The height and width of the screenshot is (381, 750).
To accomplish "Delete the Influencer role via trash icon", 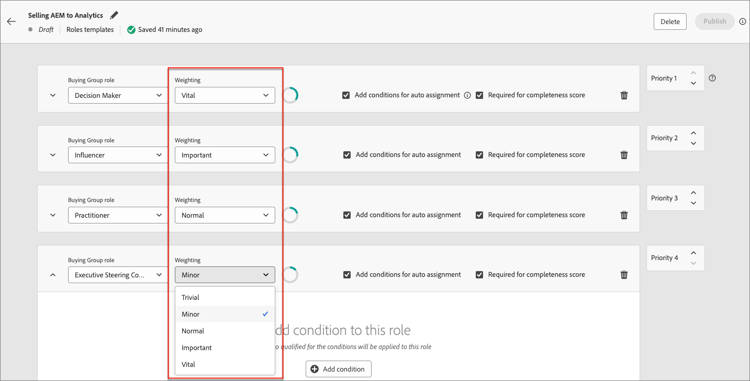I will [624, 155].
